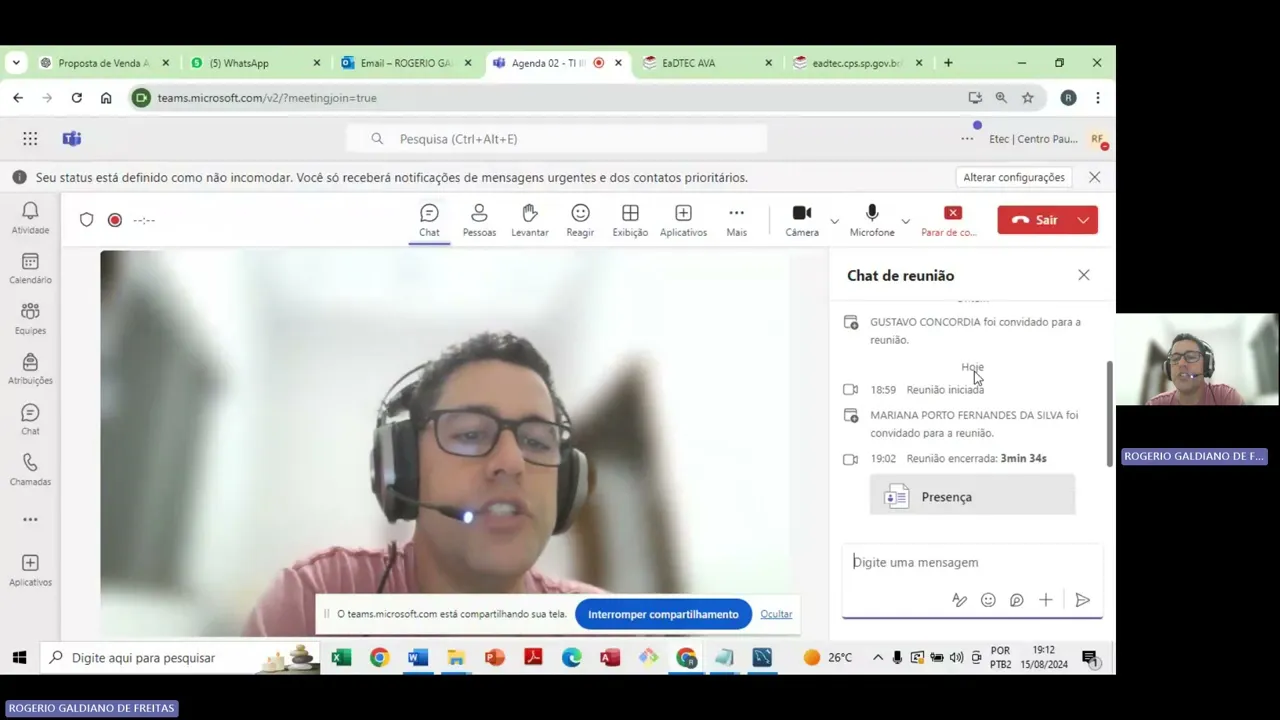Screen dimensions: 1280x720
Task: Open Aplicativos in the meeting toolbar
Action: click(x=683, y=220)
